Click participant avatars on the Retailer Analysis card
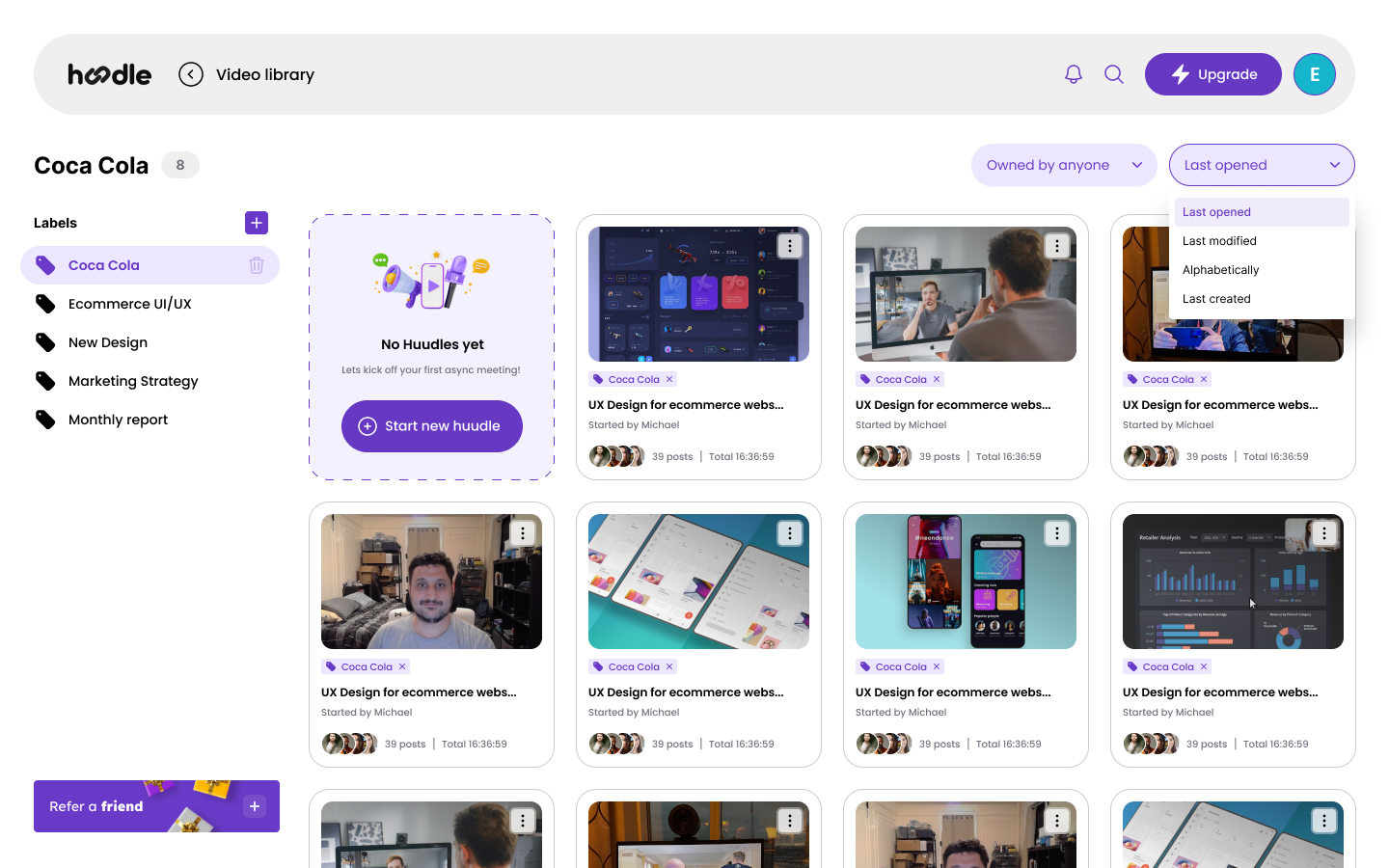 1151,744
